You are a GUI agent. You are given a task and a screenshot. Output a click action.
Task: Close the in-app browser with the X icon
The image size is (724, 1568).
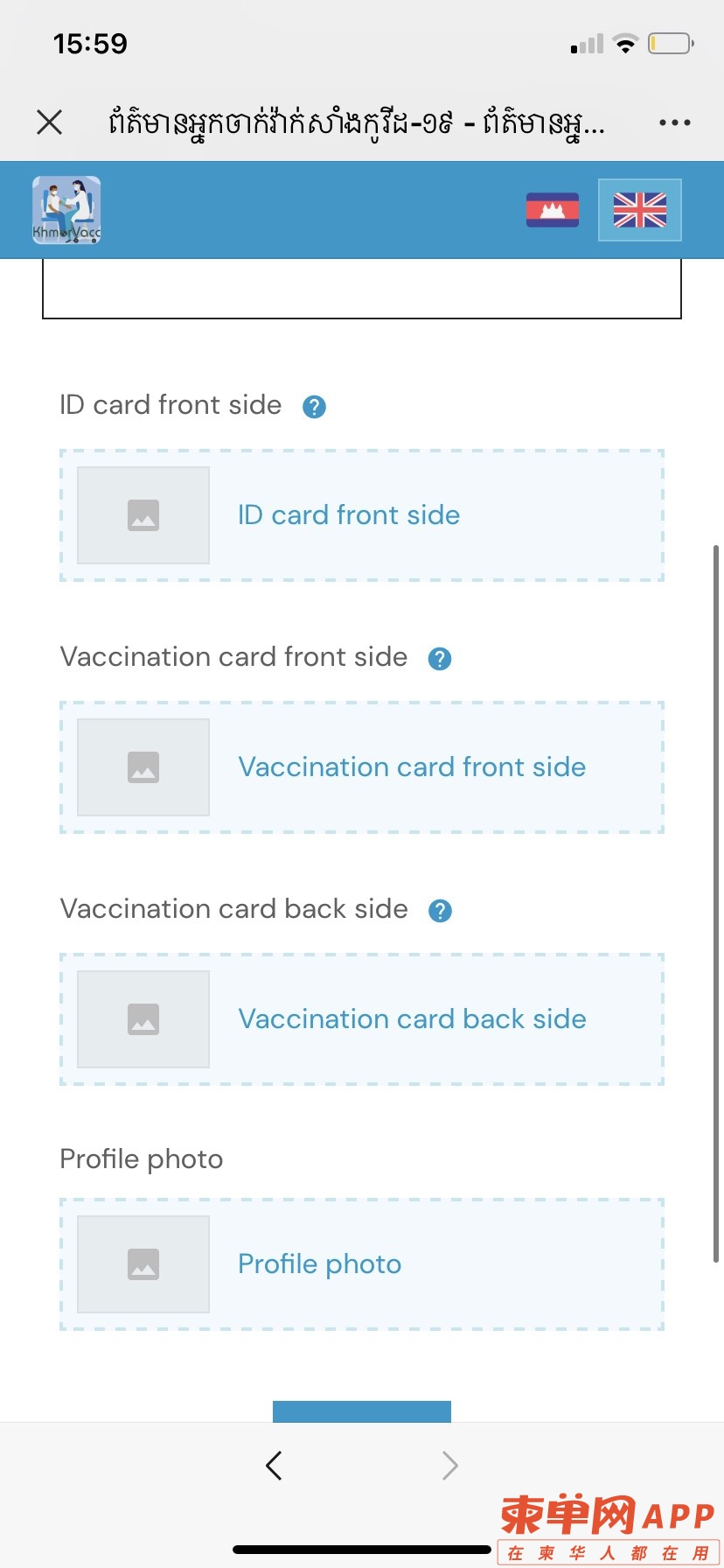pyautogui.click(x=50, y=122)
